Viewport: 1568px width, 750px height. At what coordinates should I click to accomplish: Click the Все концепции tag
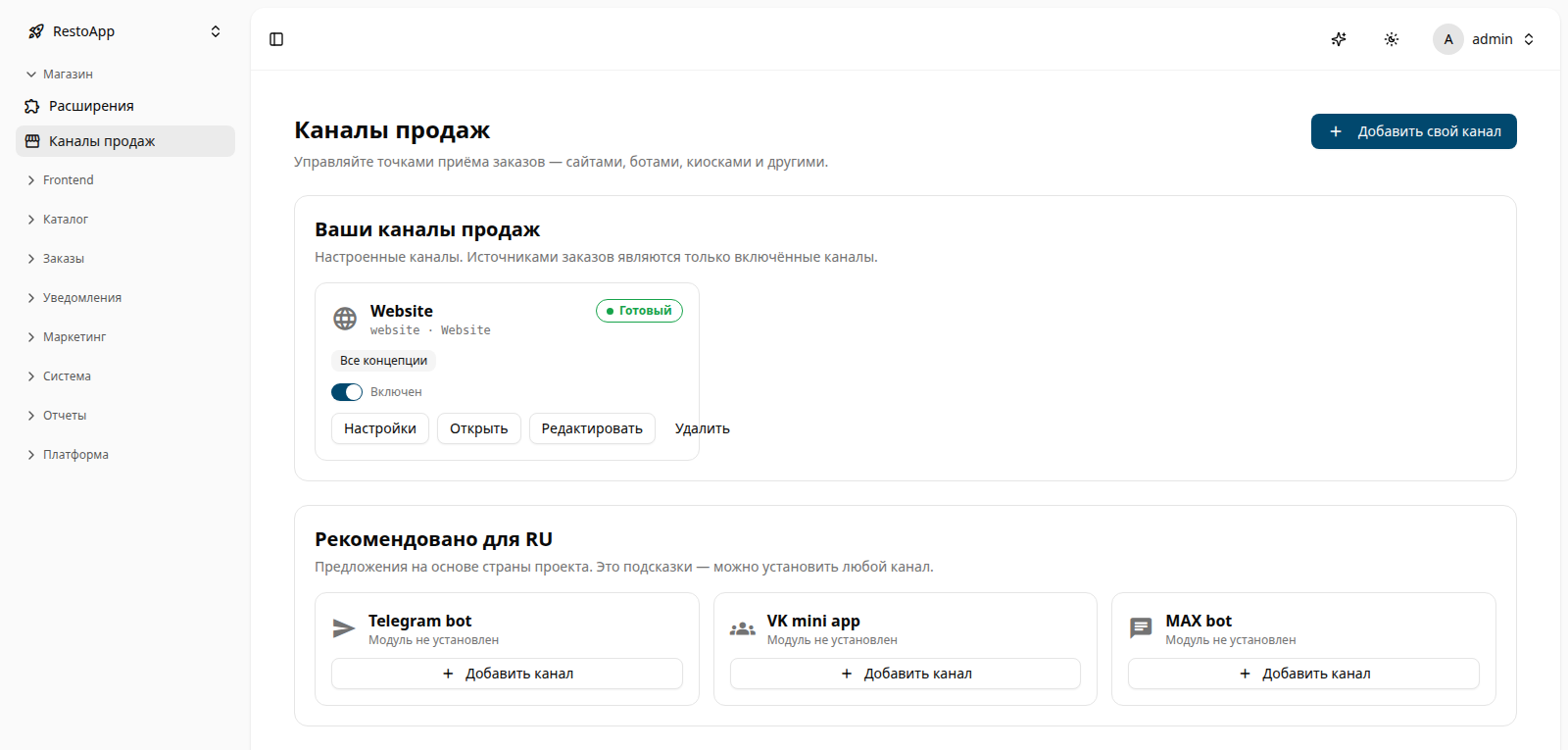383,361
